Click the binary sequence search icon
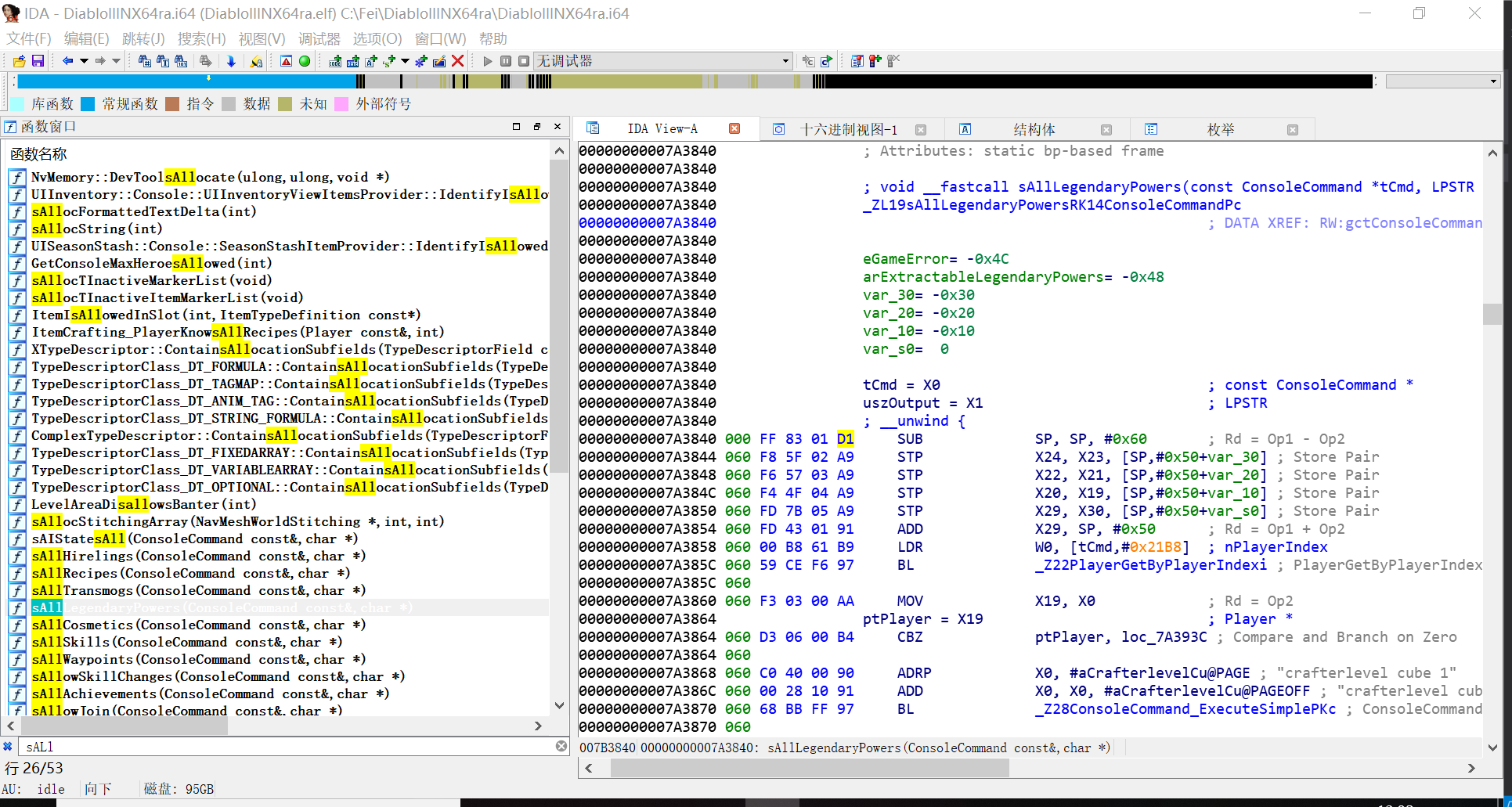Viewport: 1512px width, 807px height. click(x=181, y=61)
